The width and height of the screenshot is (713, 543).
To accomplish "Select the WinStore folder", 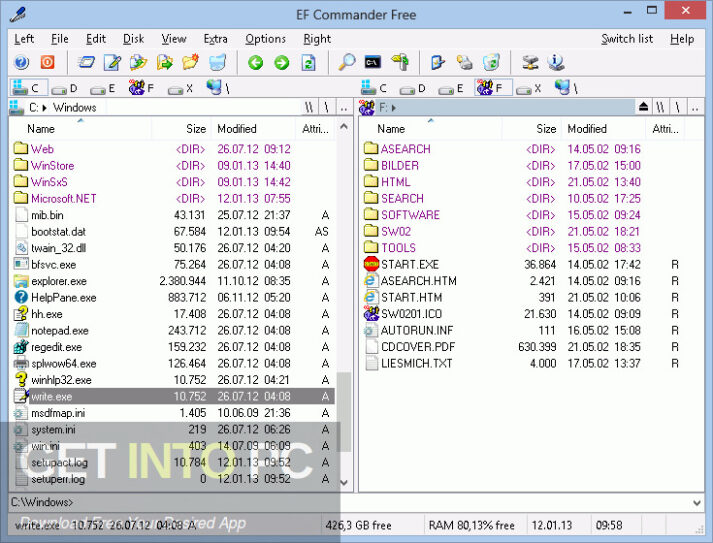I will point(173,166).
